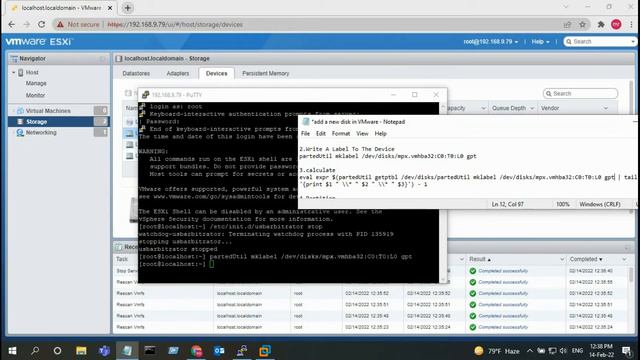Click the share page icon in address bar
Image resolution: width=640 pixels, height=360 pixels.
[567, 24]
